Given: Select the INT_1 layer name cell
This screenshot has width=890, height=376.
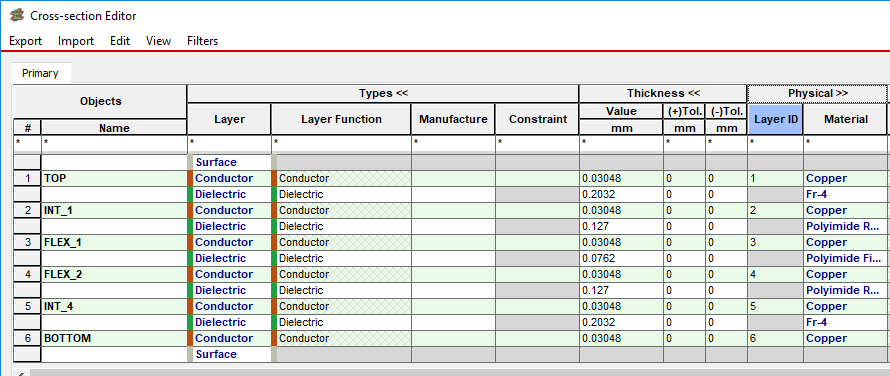Looking at the screenshot, I should [114, 210].
